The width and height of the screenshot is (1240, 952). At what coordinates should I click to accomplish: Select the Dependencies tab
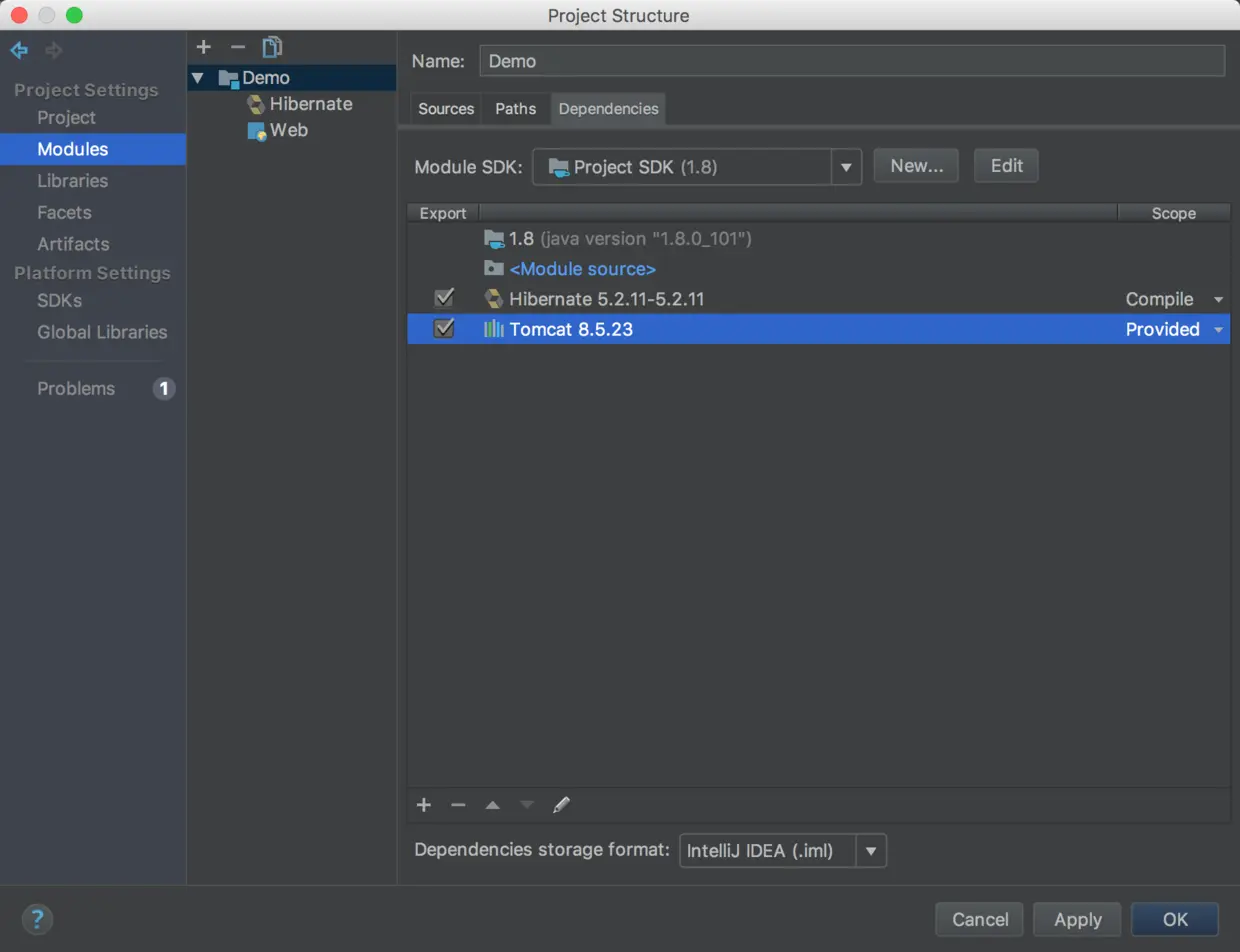(608, 109)
